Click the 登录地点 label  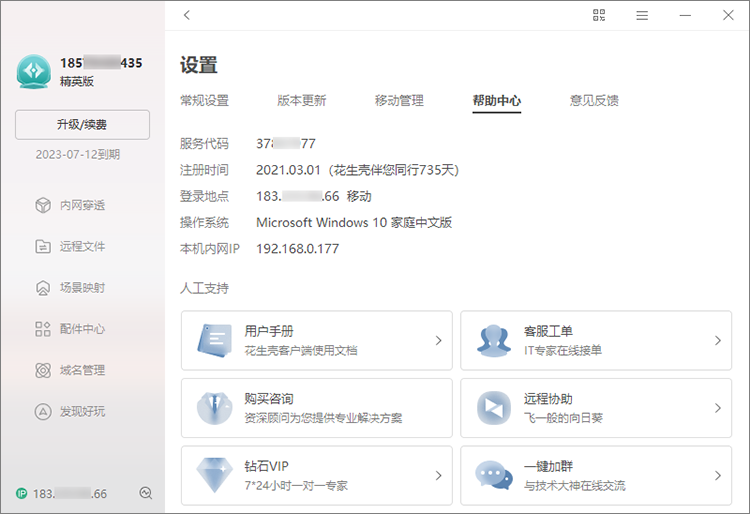[204, 196]
